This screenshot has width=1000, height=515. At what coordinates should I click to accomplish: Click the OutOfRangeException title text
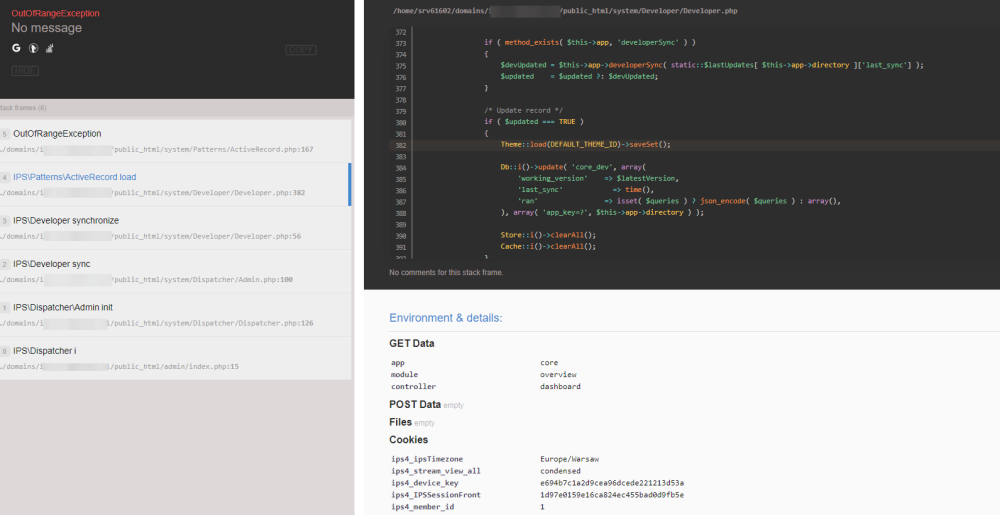[55, 13]
